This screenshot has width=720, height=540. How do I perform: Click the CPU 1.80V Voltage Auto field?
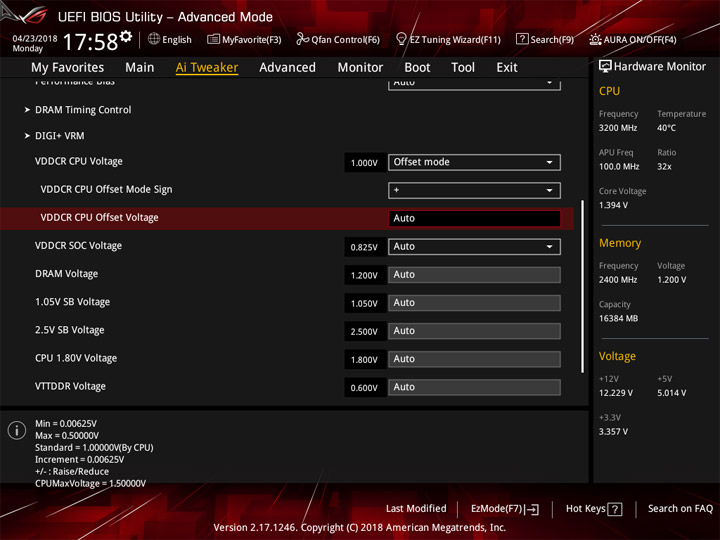474,359
